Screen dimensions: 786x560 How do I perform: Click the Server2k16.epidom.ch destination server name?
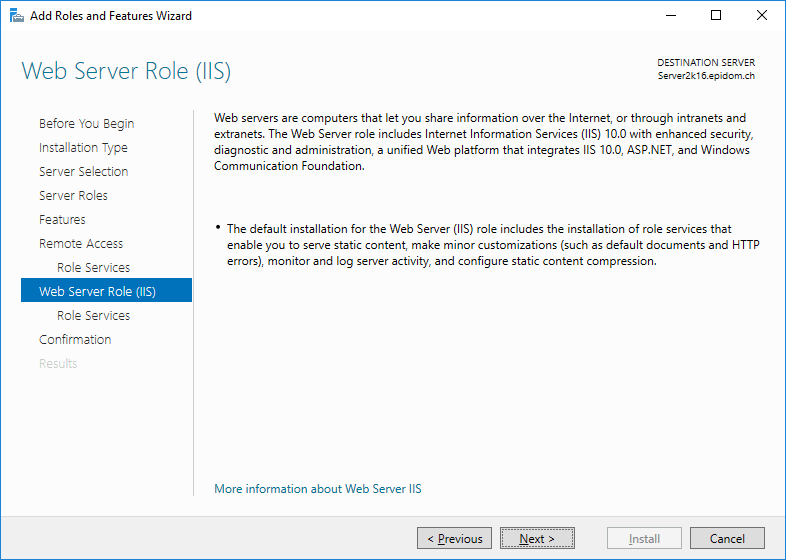pyautogui.click(x=706, y=76)
